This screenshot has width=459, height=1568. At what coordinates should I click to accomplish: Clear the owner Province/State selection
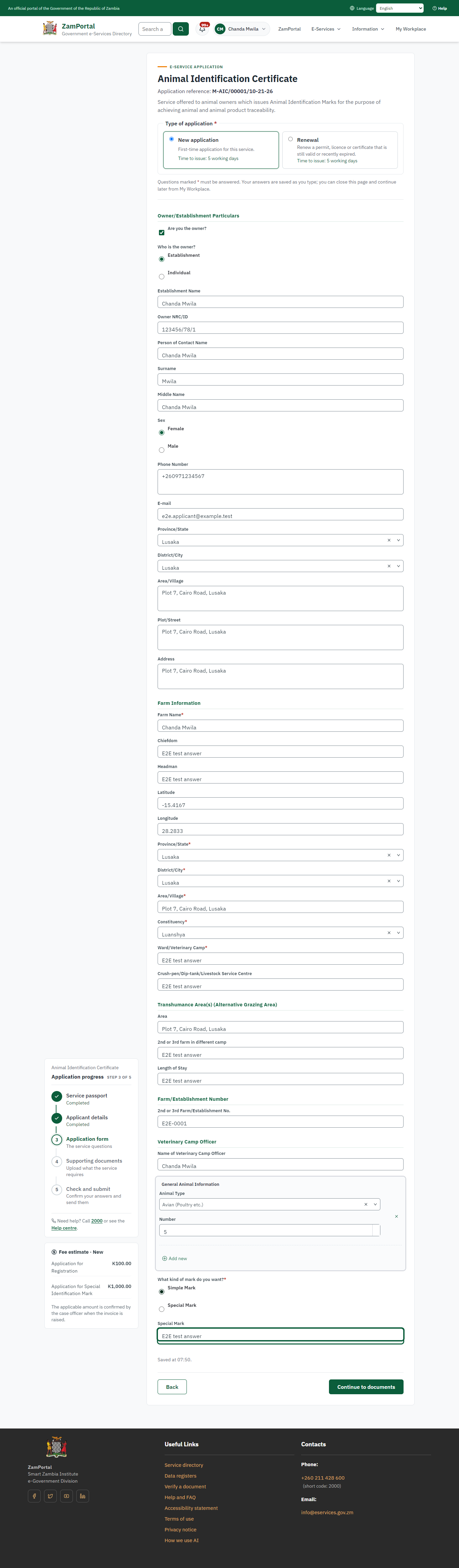(389, 540)
